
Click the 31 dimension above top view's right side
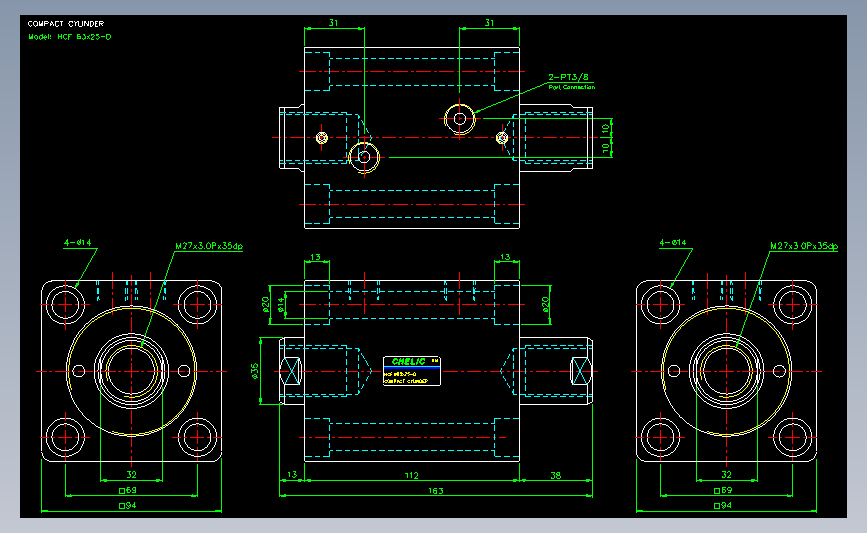(x=489, y=23)
